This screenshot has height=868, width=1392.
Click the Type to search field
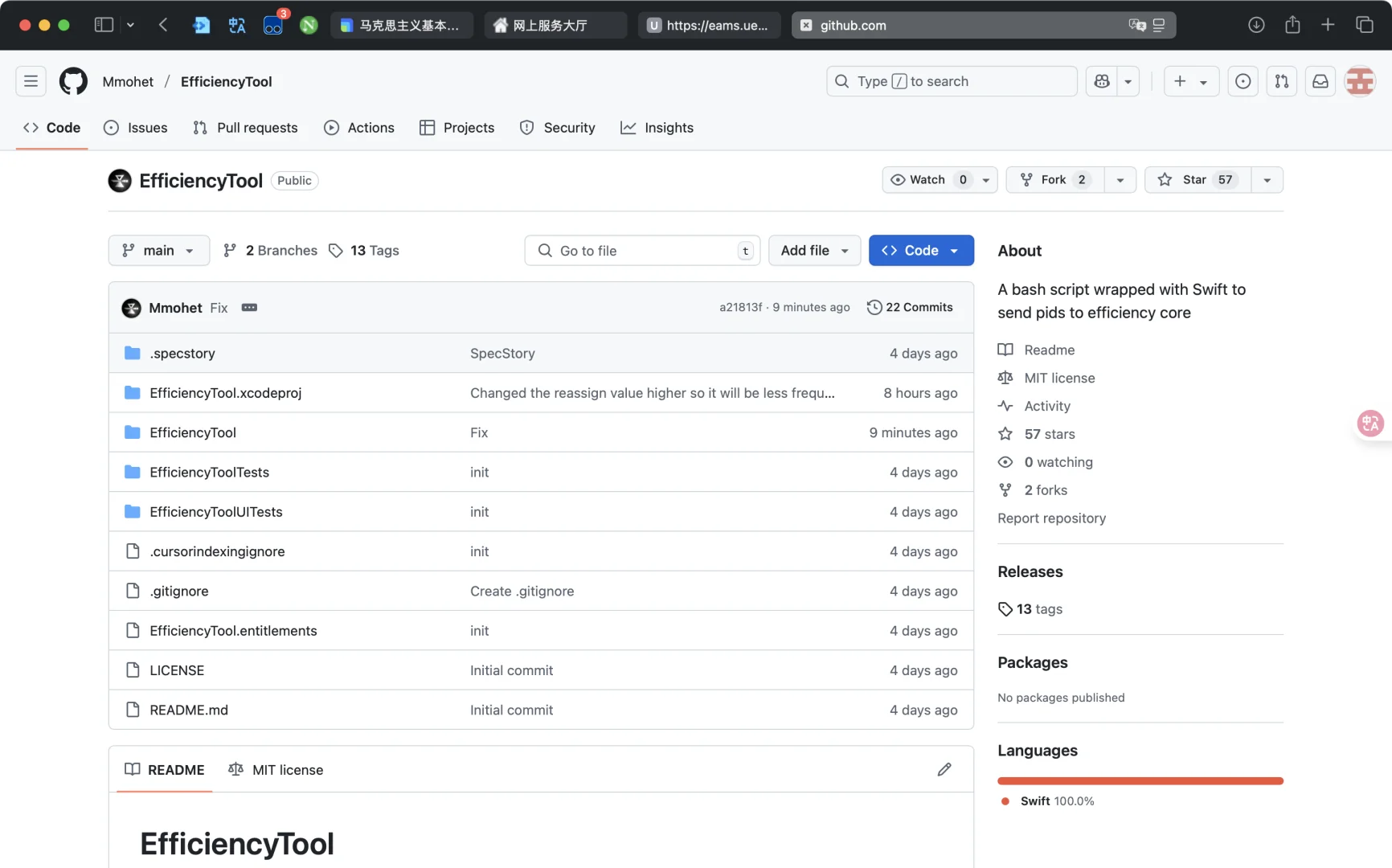point(952,81)
